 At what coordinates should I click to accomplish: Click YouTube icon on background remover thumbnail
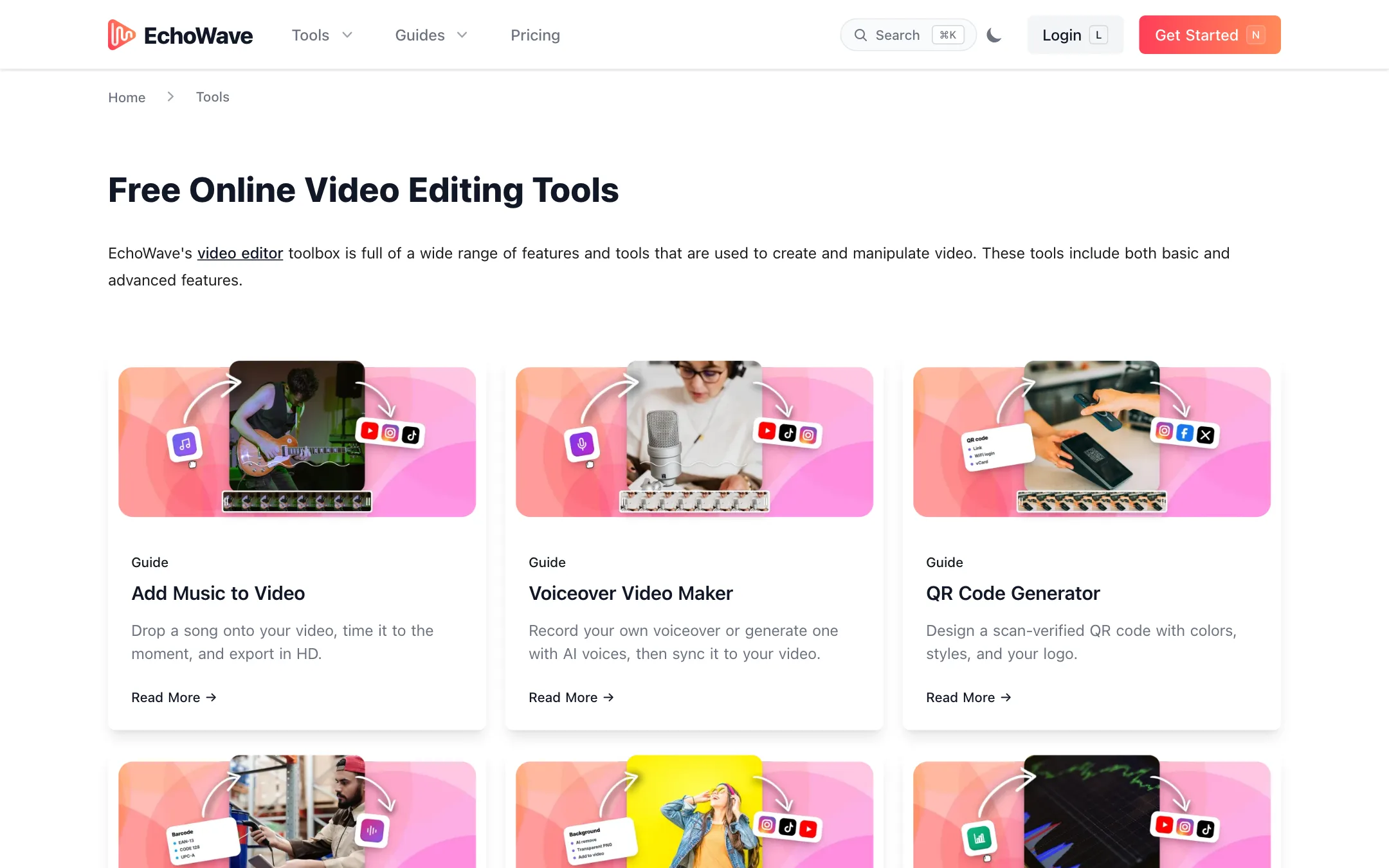[808, 830]
